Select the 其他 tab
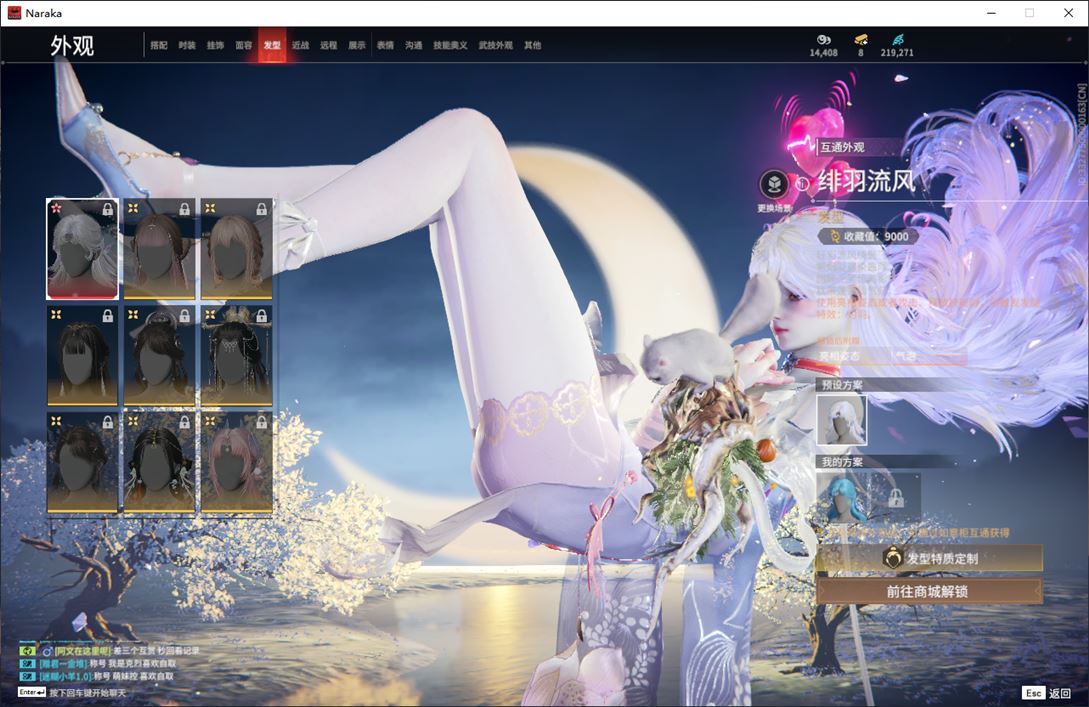Screen dimensions: 1089x707 pos(533,45)
